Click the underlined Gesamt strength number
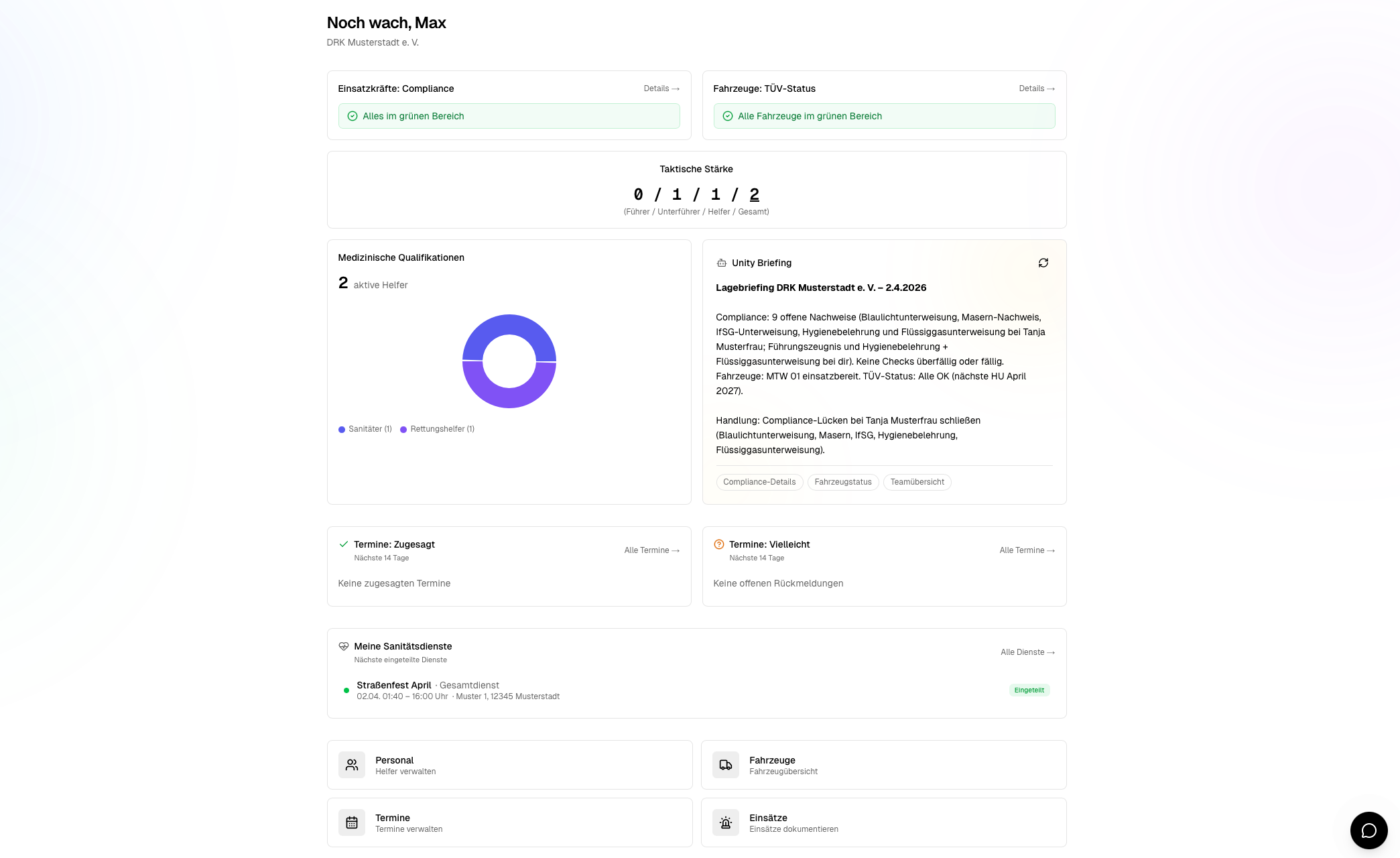The image size is (1400, 858). (x=754, y=194)
